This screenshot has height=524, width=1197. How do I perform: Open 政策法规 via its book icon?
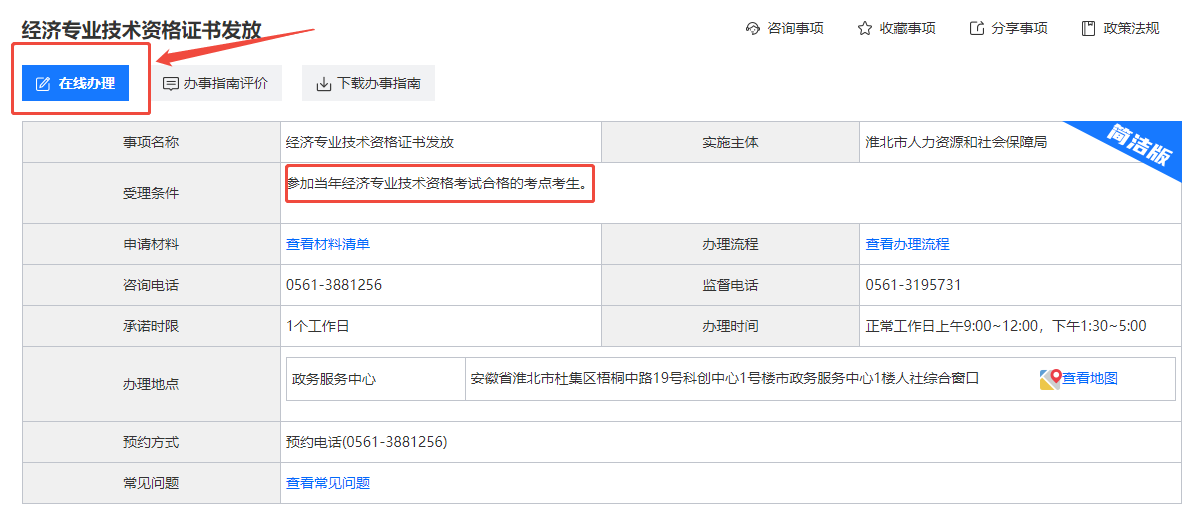[x=1088, y=28]
